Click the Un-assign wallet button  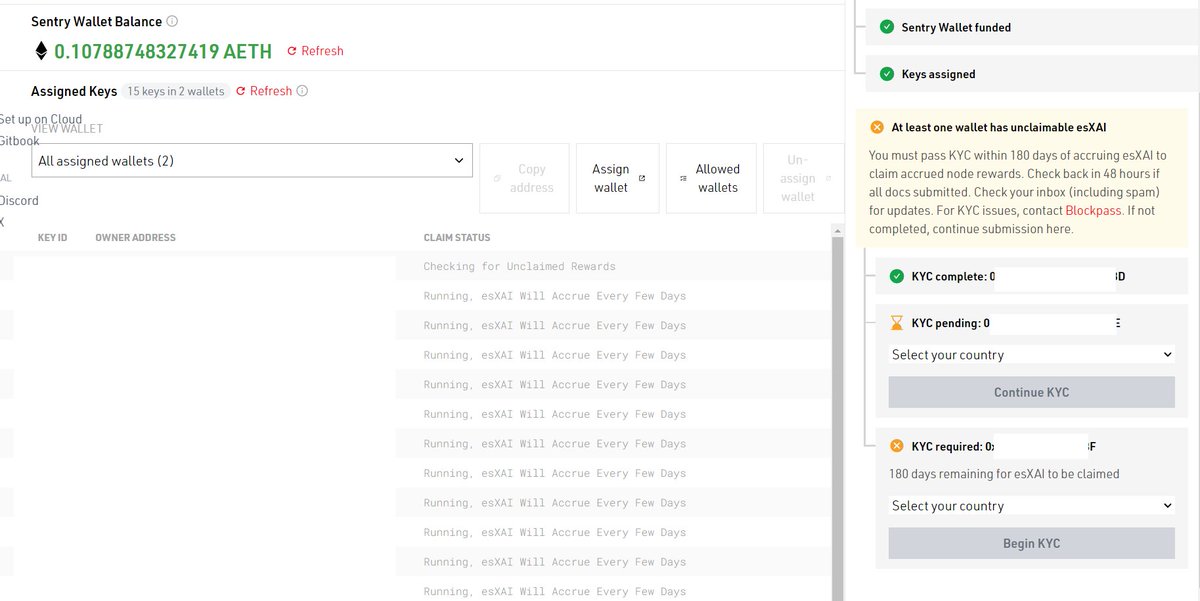coord(803,178)
